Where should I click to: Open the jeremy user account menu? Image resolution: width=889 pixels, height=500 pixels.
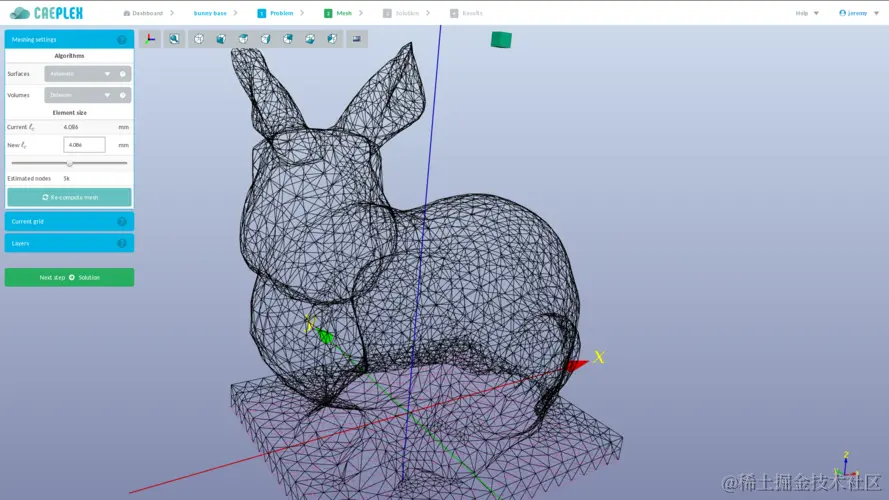point(856,13)
